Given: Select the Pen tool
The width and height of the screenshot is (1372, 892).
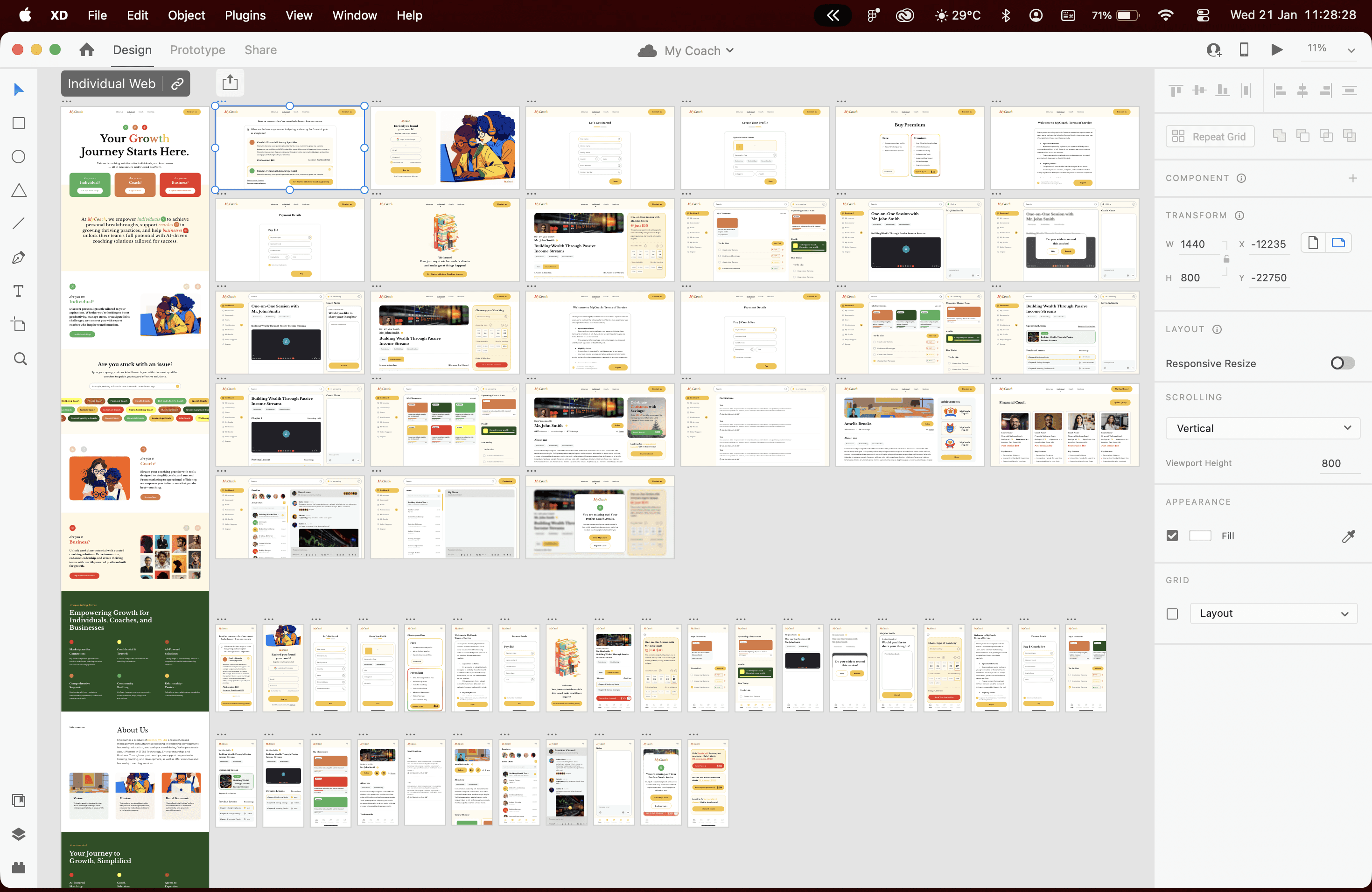Looking at the screenshot, I should click(19, 258).
